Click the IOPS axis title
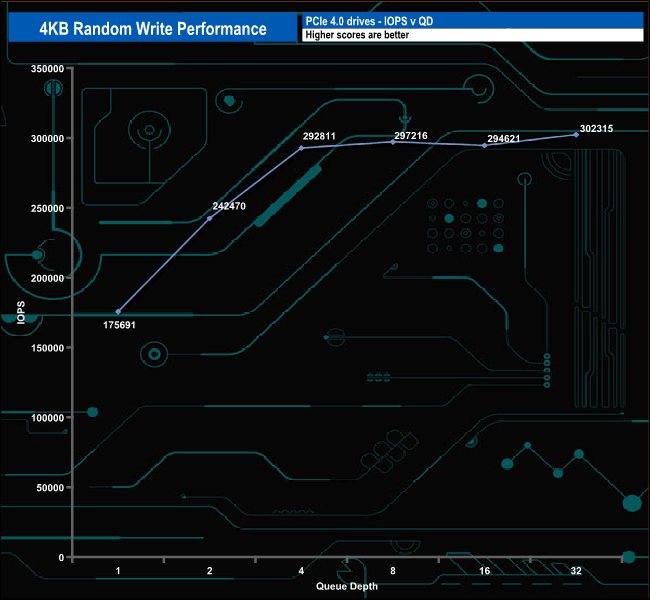This screenshot has width=650, height=600. click(x=21, y=312)
